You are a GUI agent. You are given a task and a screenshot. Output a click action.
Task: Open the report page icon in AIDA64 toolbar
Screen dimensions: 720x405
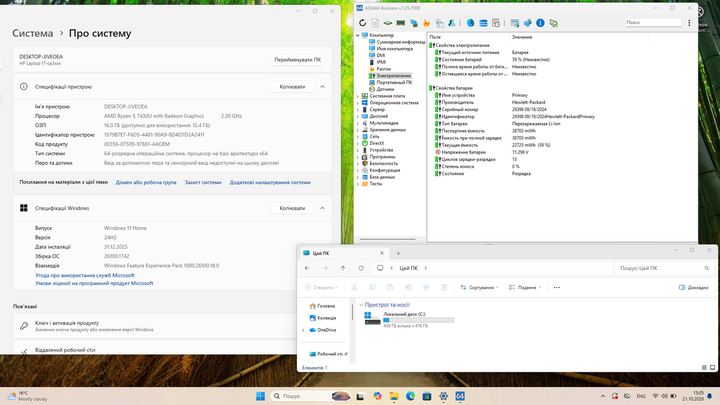click(375, 22)
